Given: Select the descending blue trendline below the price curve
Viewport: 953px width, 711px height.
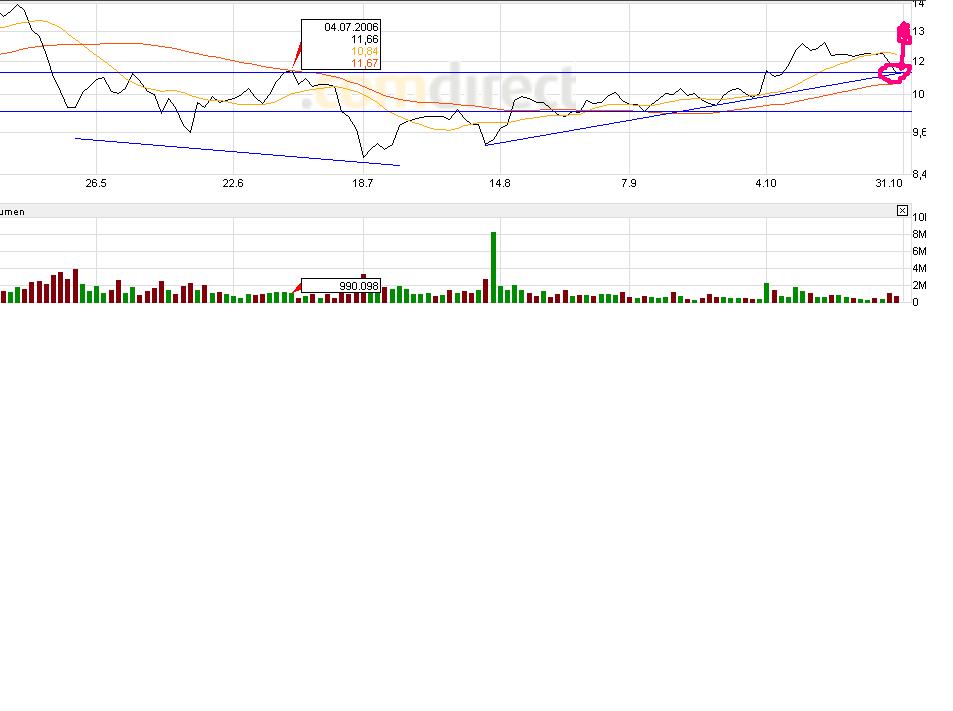Looking at the screenshot, I should pyautogui.click(x=237, y=152).
